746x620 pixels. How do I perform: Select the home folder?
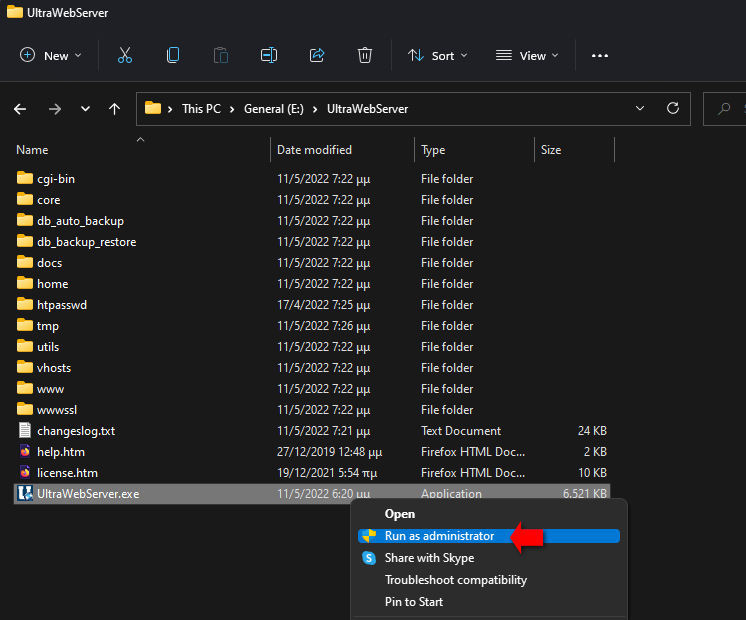point(52,284)
